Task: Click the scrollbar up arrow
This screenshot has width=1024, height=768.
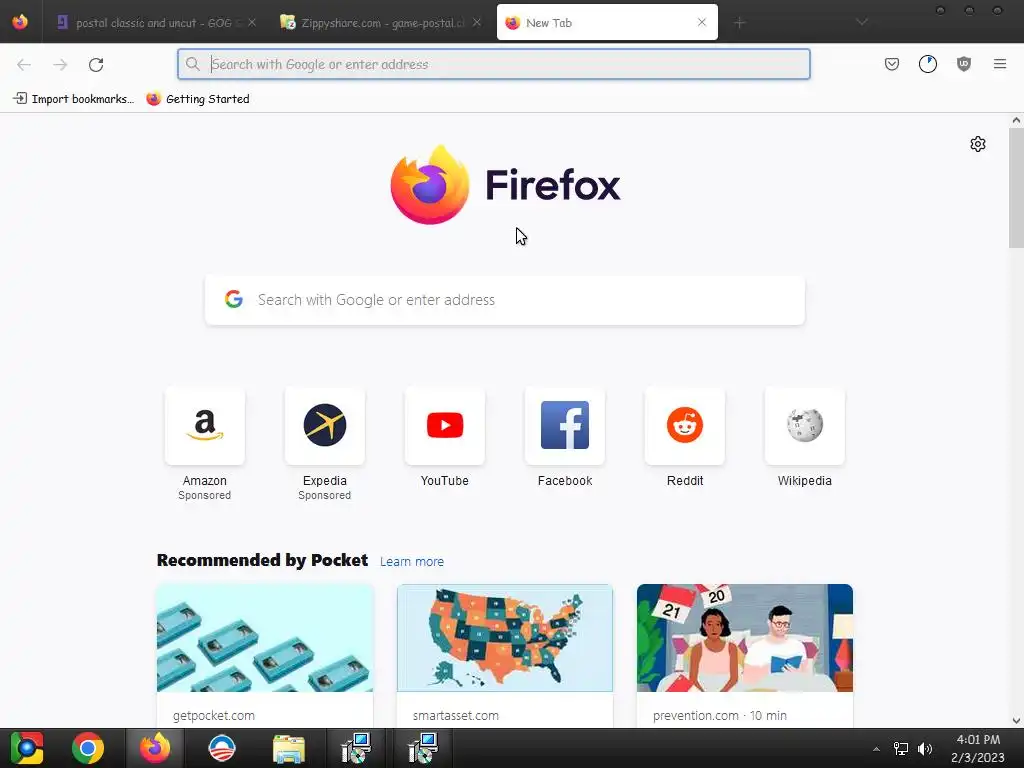Action: tap(1016, 120)
